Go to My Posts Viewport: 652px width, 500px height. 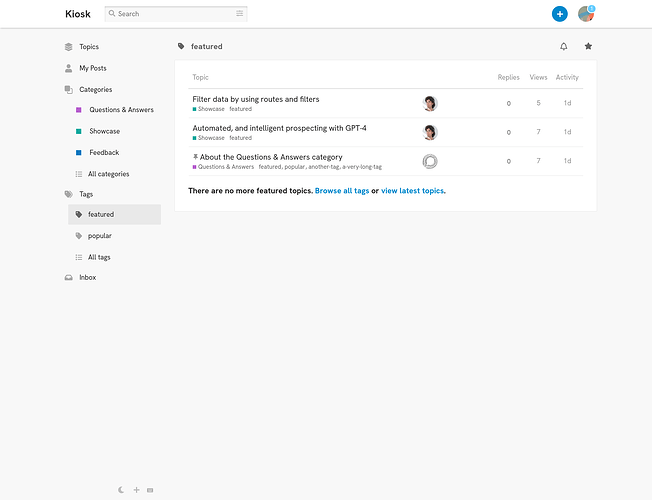coord(92,68)
